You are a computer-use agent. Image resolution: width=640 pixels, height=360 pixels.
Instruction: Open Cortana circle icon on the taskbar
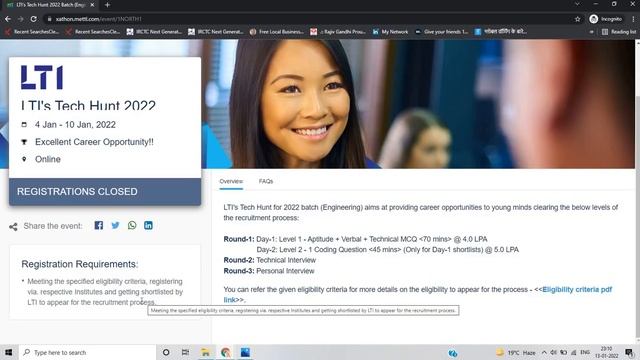(x=166, y=352)
